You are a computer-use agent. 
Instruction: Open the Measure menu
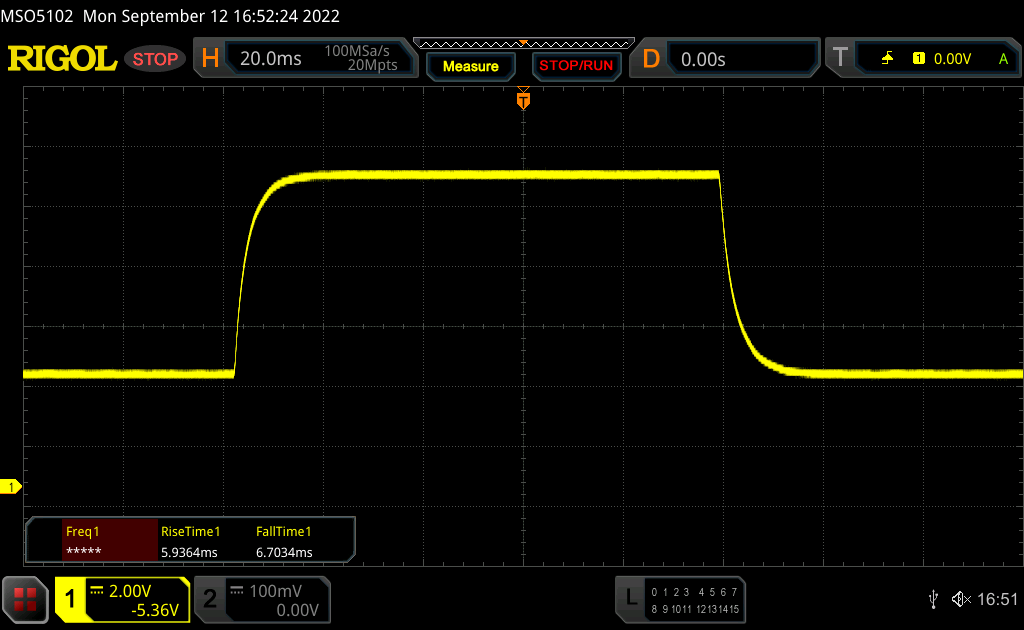[x=471, y=66]
